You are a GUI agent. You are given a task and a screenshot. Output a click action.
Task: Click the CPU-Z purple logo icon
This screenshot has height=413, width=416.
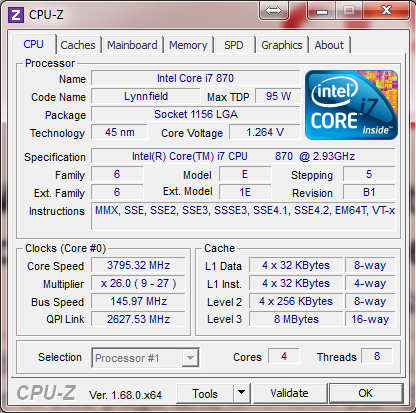coord(16,15)
